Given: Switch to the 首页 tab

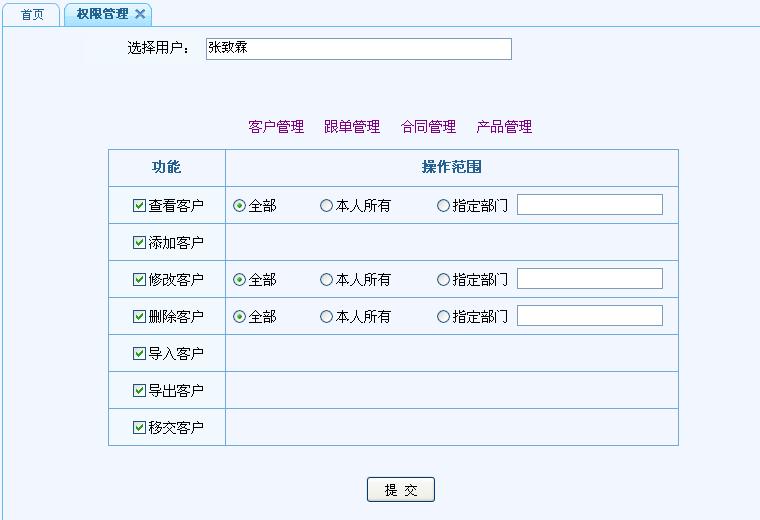Looking at the screenshot, I should point(32,15).
